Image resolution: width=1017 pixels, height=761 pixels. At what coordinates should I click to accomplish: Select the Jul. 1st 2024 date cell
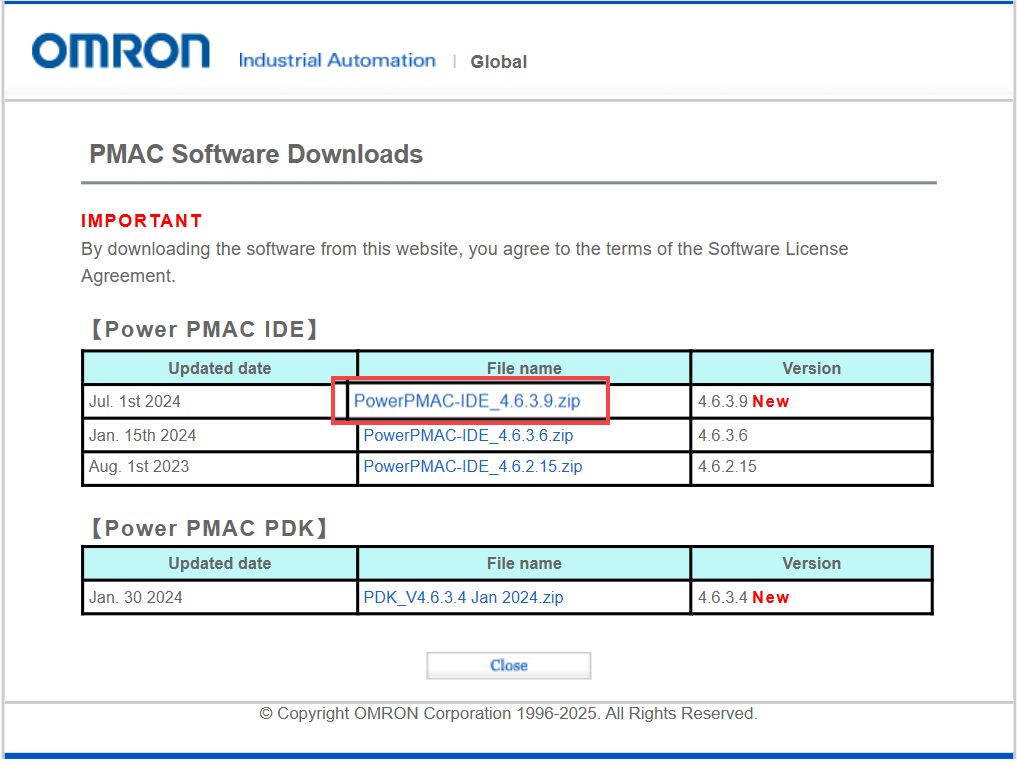(220, 402)
